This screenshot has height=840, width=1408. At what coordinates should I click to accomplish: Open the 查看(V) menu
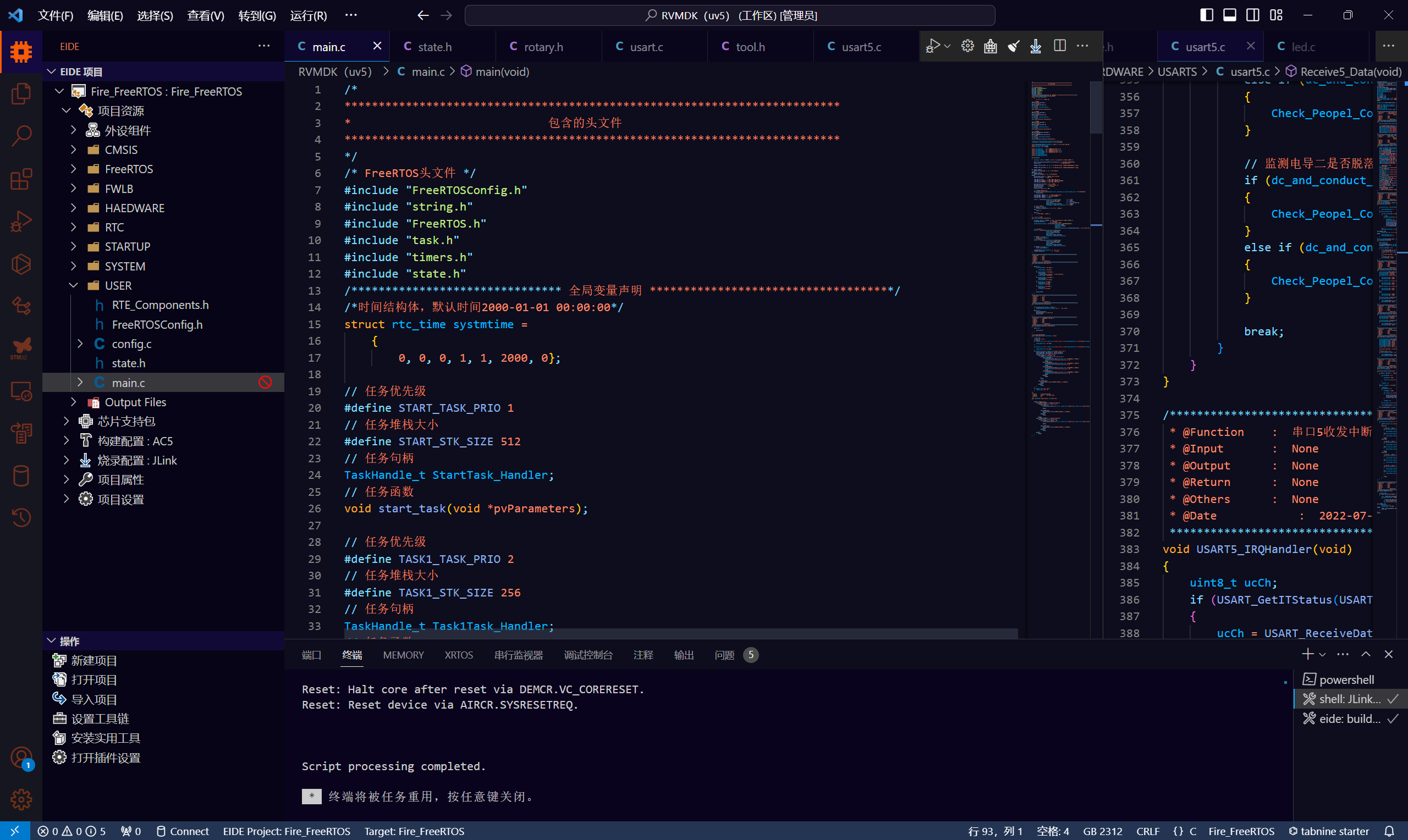point(206,15)
